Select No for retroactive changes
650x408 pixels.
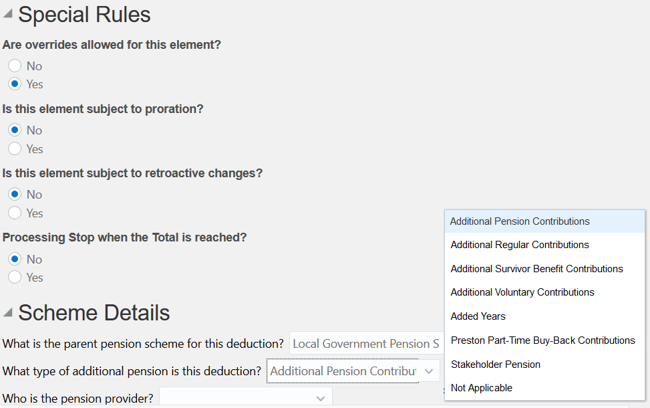click(x=15, y=194)
